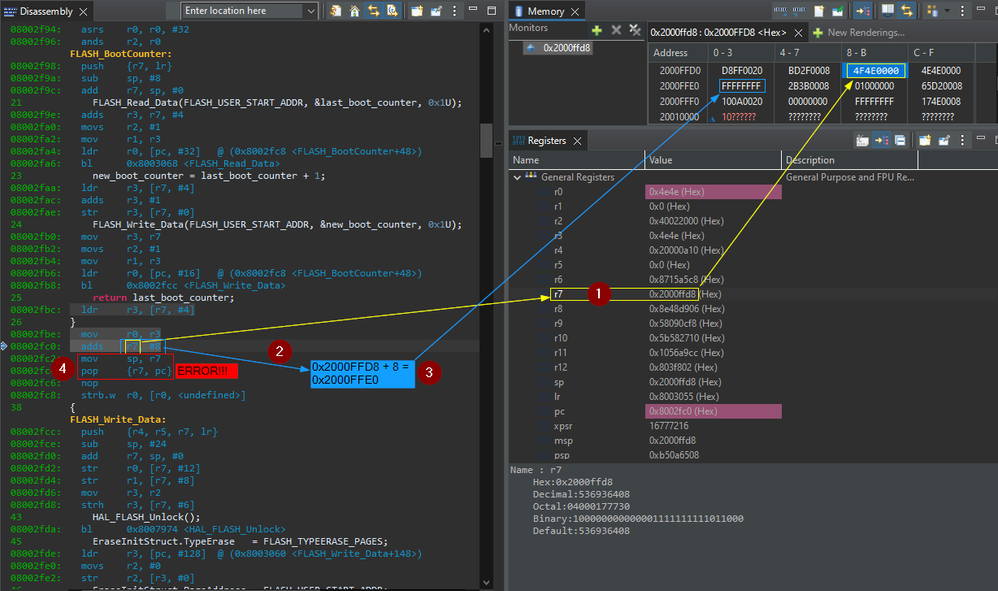The image size is (998, 591).
Task: Open Memory toolbar dropdown arrow
Action: pos(948,11)
